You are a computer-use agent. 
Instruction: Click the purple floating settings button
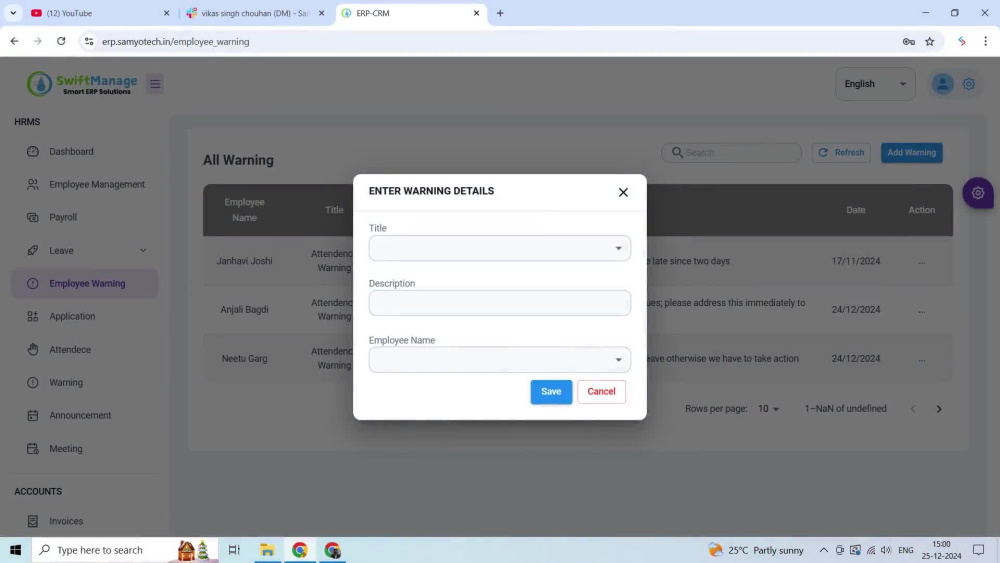click(978, 193)
